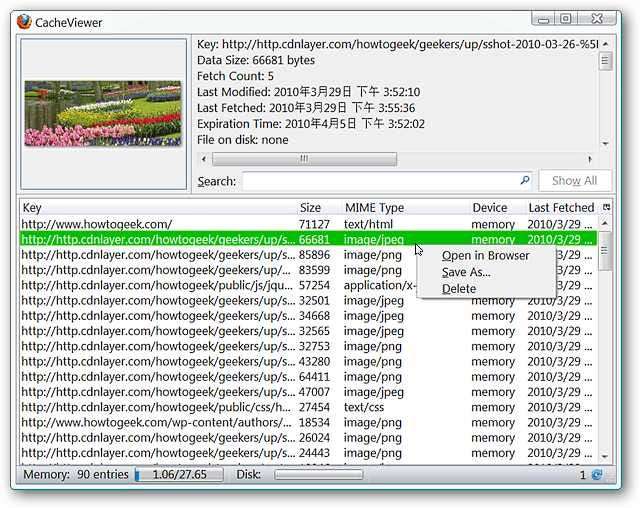Select the row with size 26024
Viewport: 640px width, 508px height.
point(308,437)
